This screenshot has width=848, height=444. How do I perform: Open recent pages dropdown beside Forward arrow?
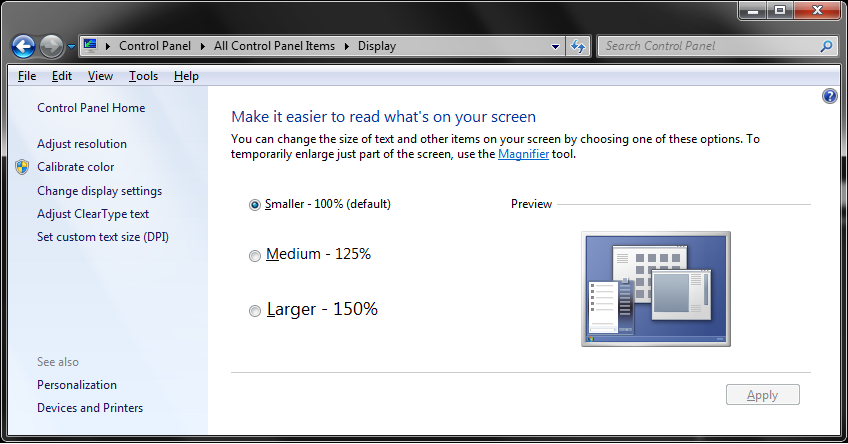tap(71, 47)
